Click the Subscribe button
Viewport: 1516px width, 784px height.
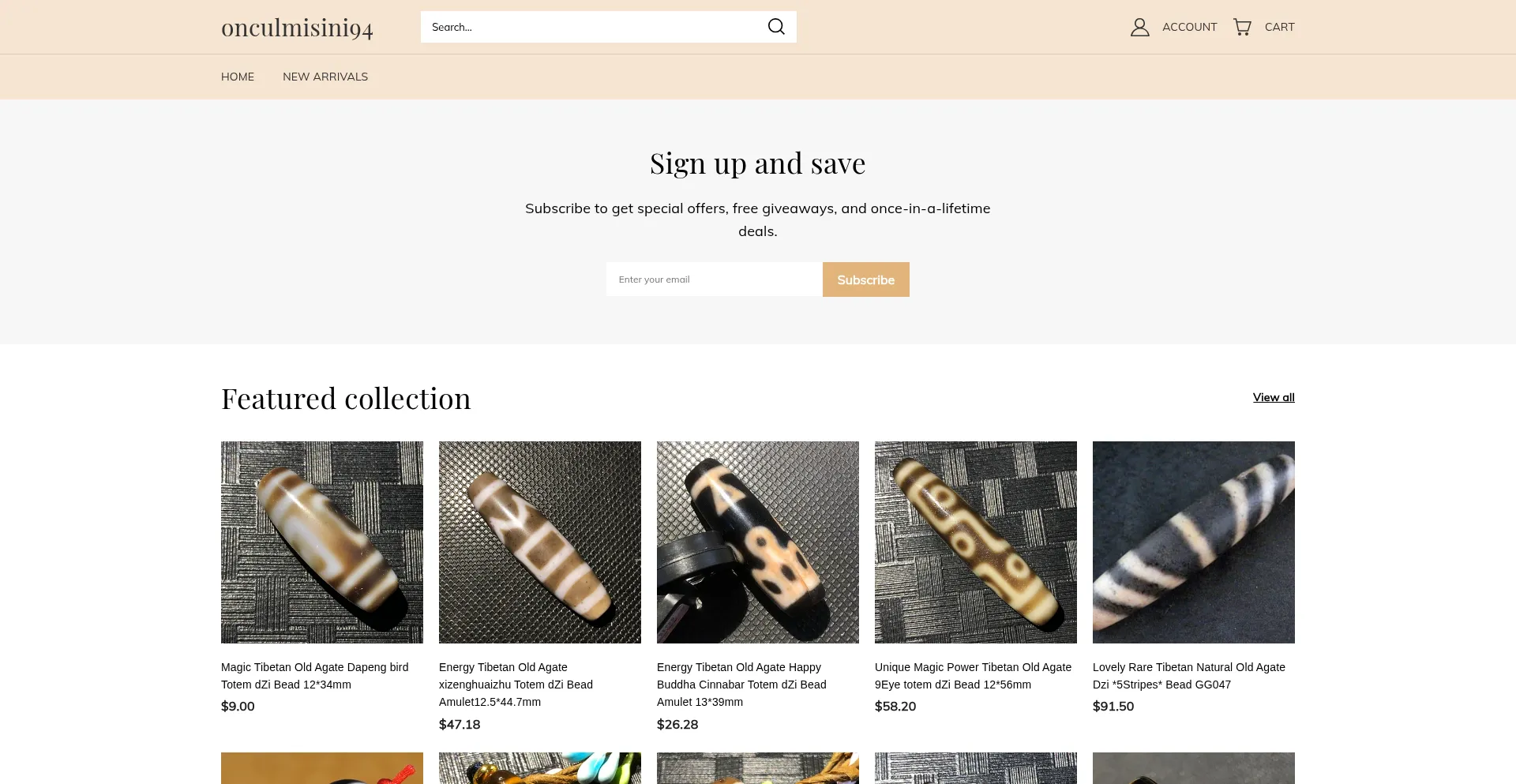pyautogui.click(x=865, y=279)
